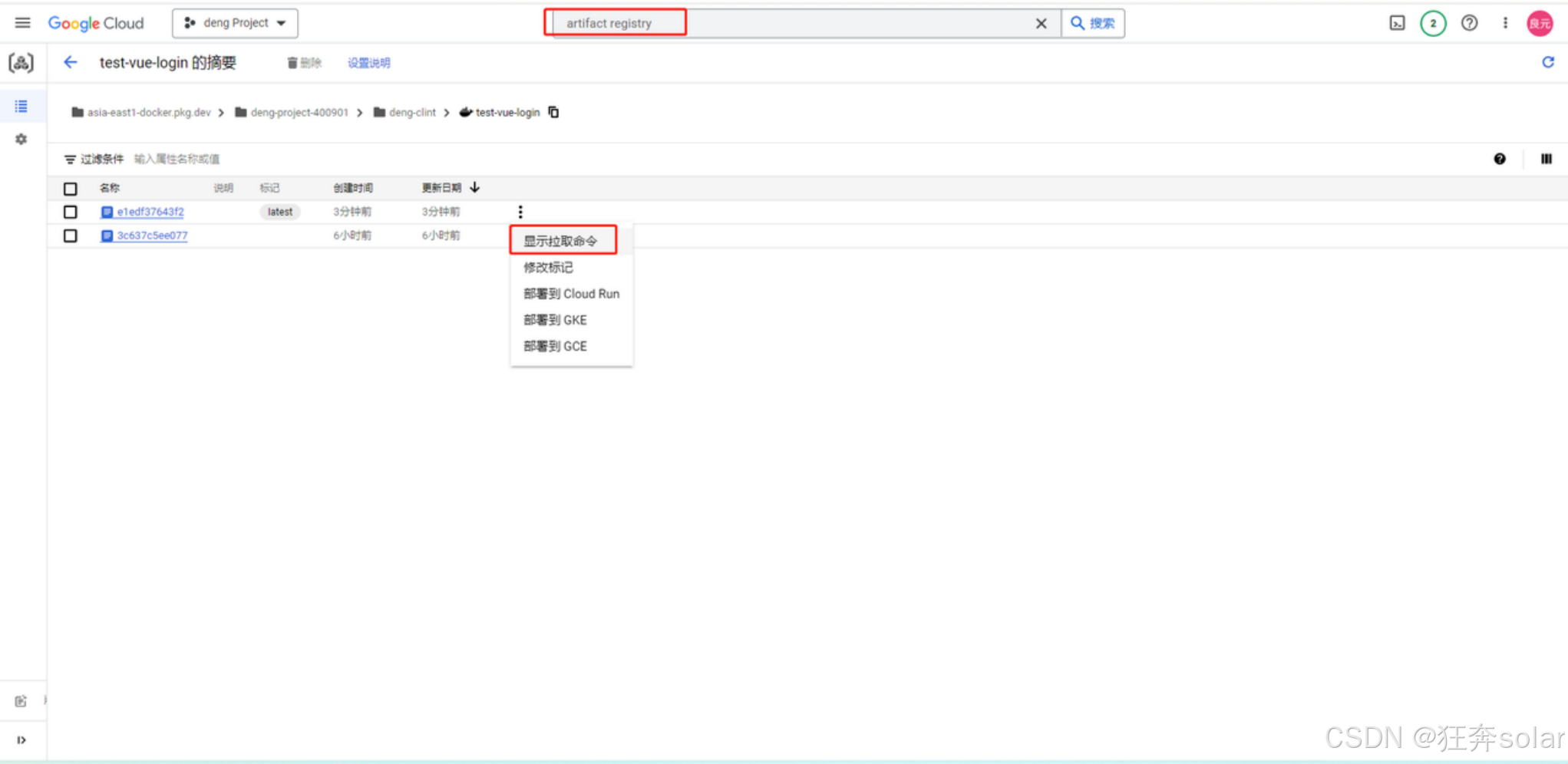Open the user account avatar
1568x764 pixels.
(x=1540, y=23)
